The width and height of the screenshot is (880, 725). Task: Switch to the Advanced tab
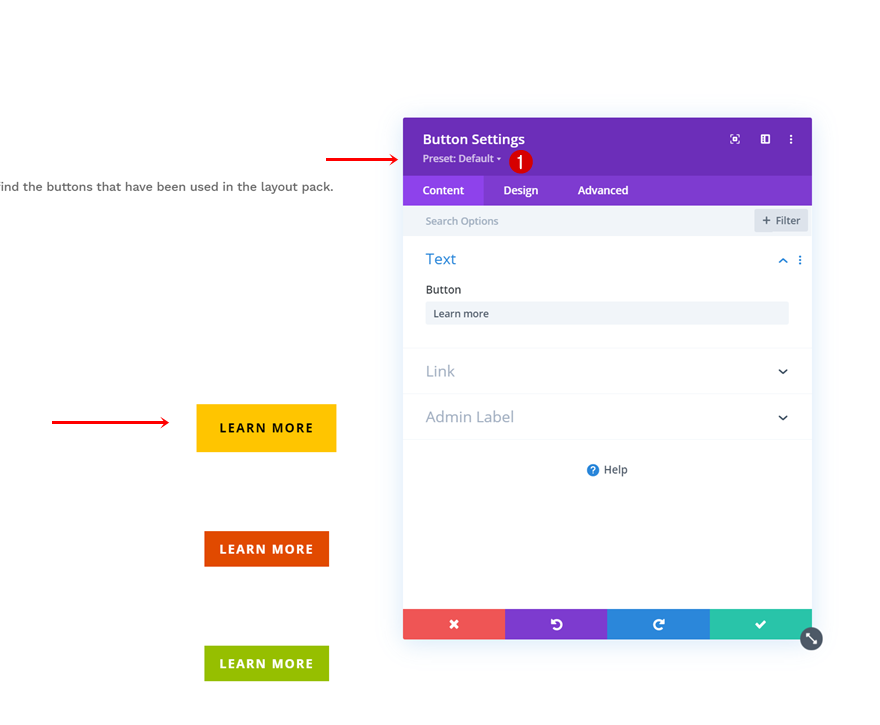(603, 191)
